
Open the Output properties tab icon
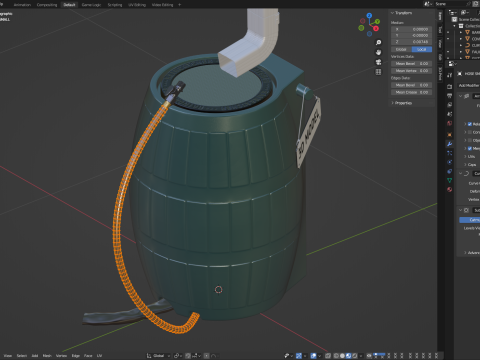[450, 96]
